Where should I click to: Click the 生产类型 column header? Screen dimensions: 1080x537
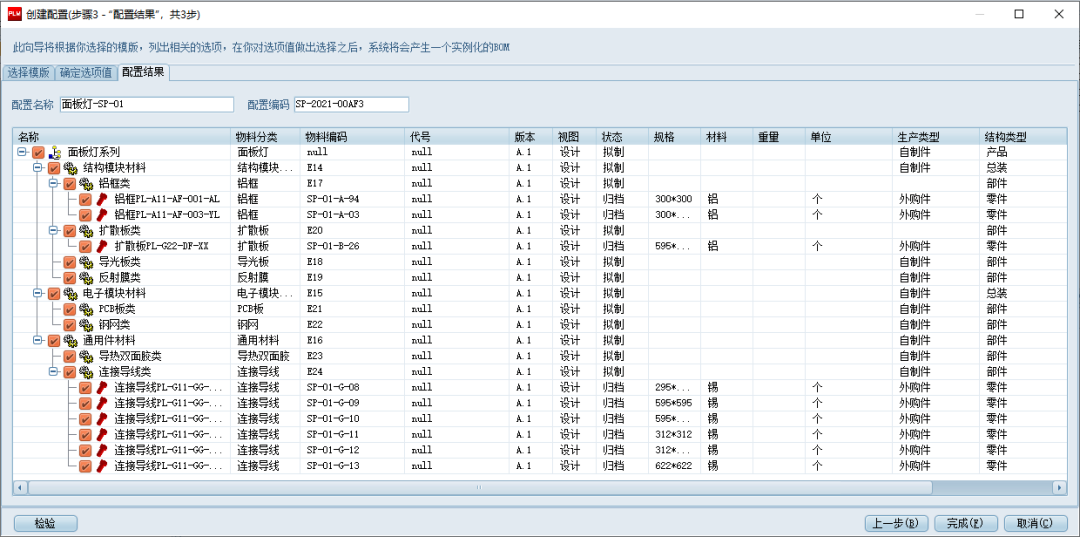(x=936, y=136)
